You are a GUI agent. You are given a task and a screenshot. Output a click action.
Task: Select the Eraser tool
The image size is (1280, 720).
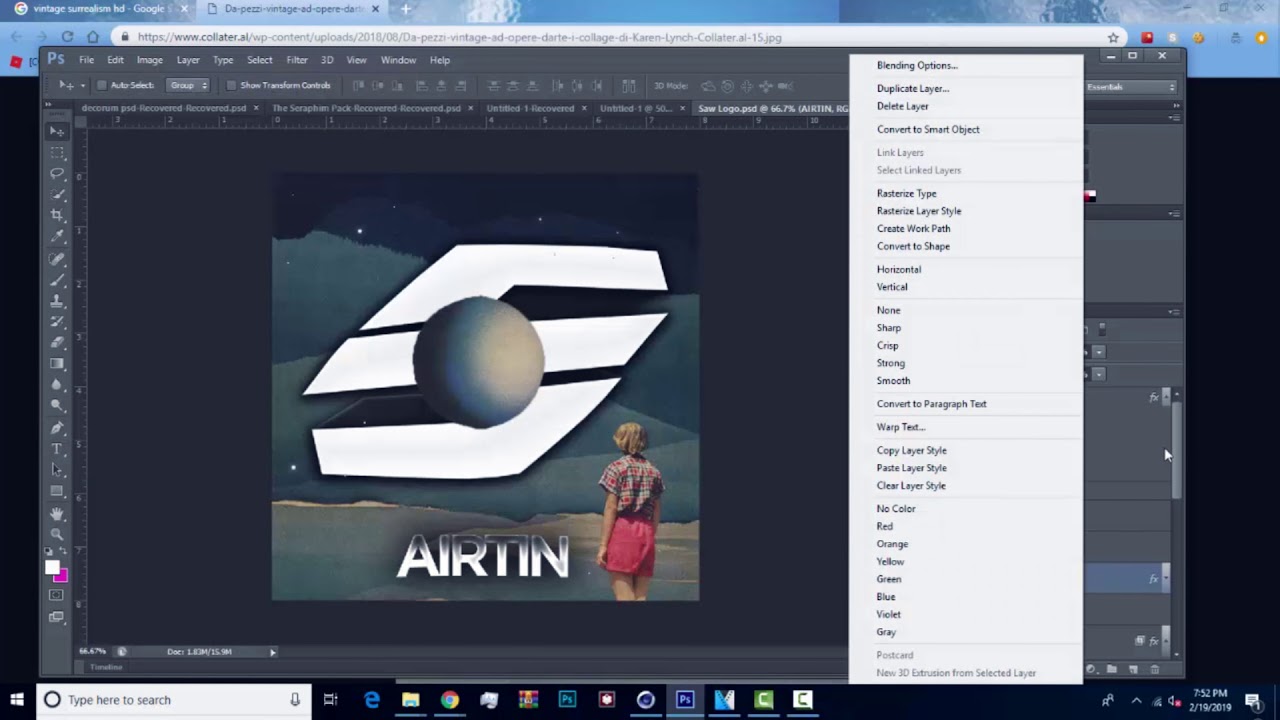pos(57,342)
